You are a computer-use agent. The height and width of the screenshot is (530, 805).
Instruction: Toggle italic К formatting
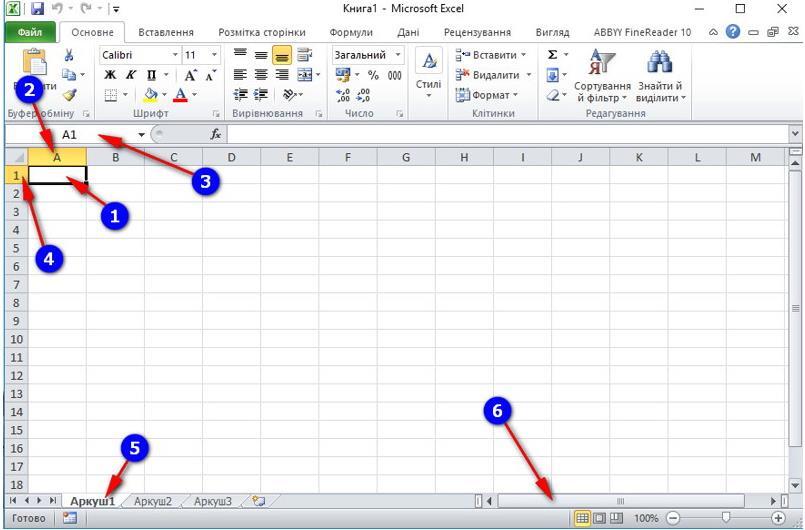[131, 75]
